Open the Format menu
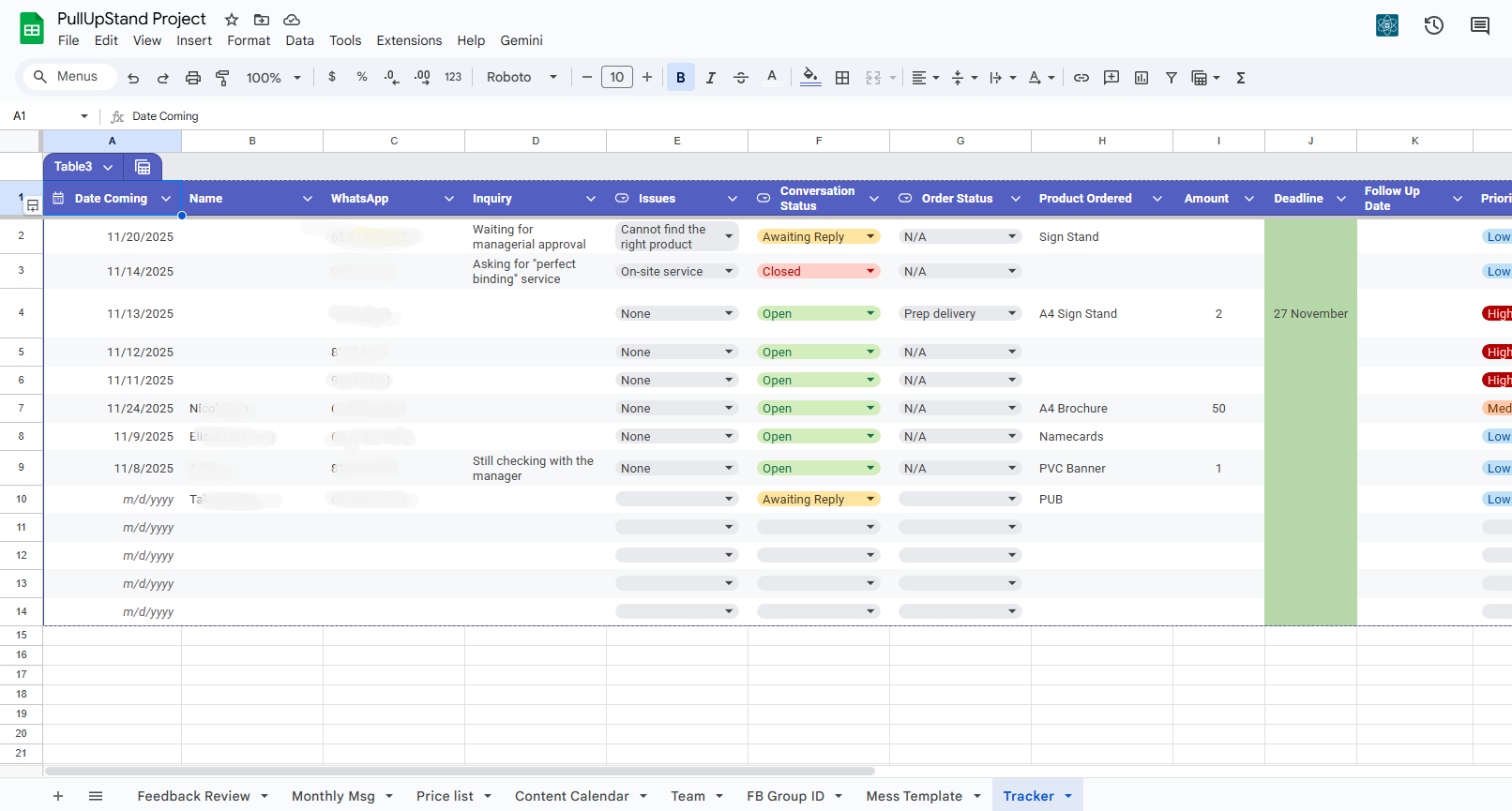1512x811 pixels. click(x=249, y=40)
